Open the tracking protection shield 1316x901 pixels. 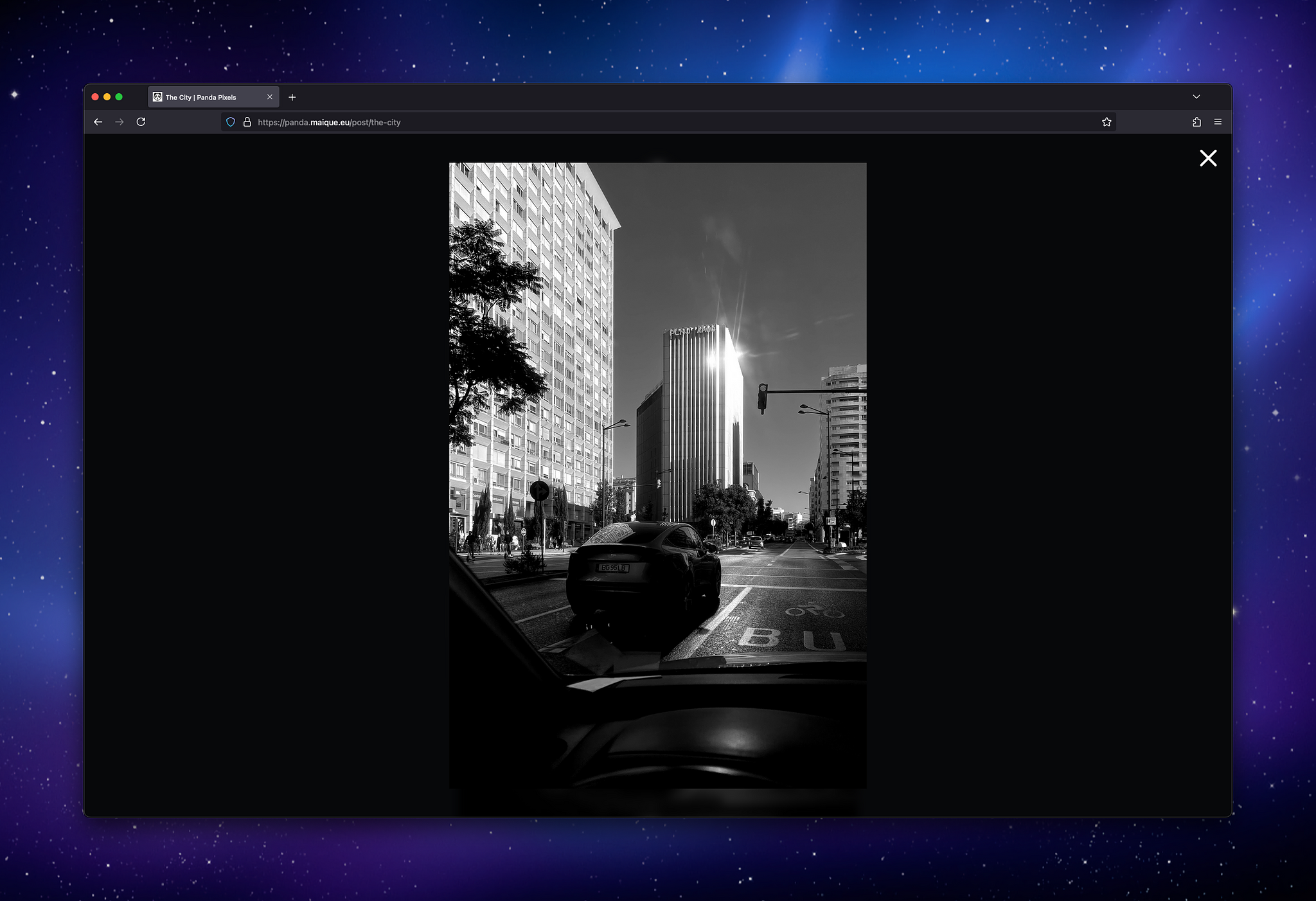tap(231, 122)
